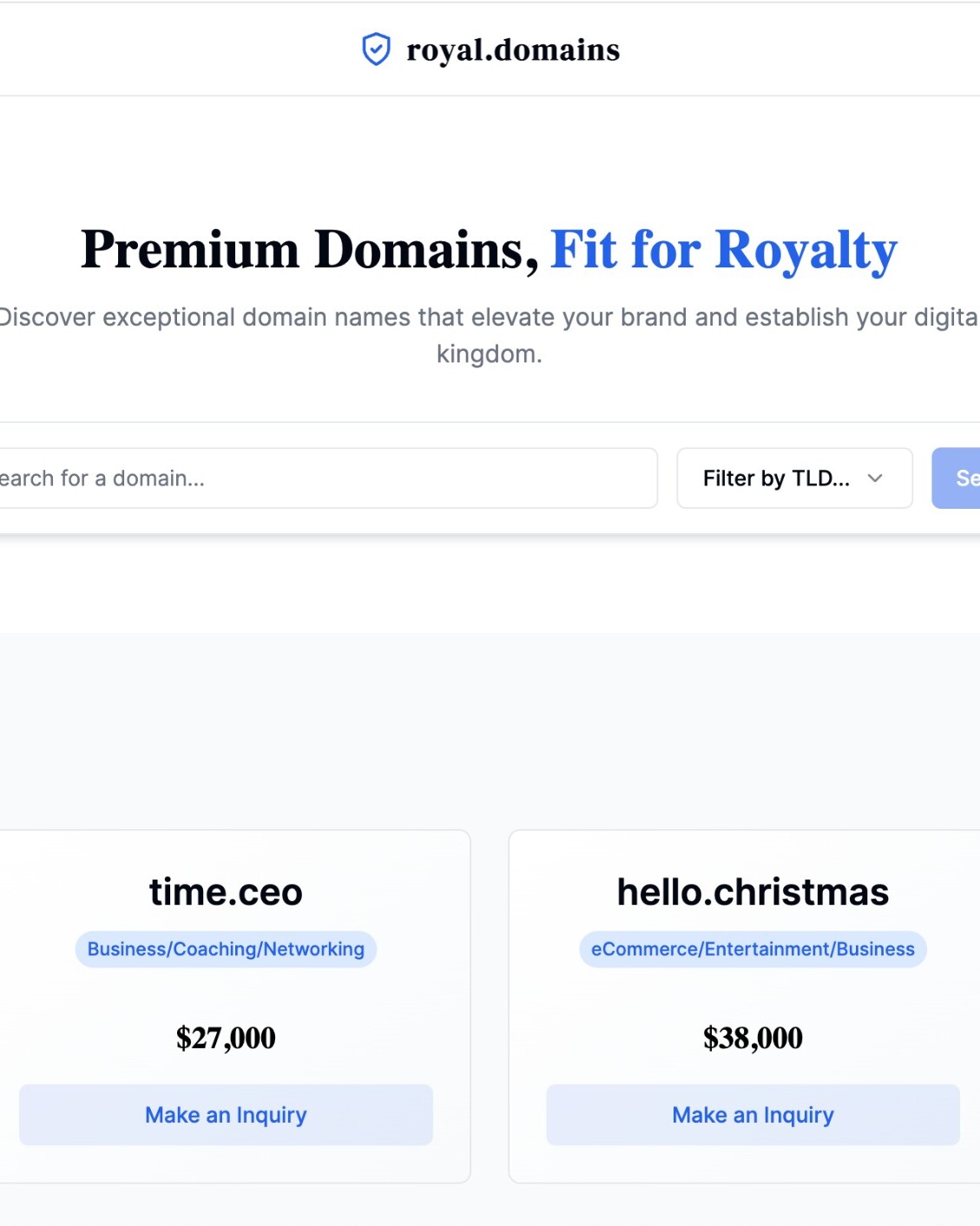Screen dimensions: 980x1226
Task: Make an Inquiry for time.ceo
Action: 226,1115
